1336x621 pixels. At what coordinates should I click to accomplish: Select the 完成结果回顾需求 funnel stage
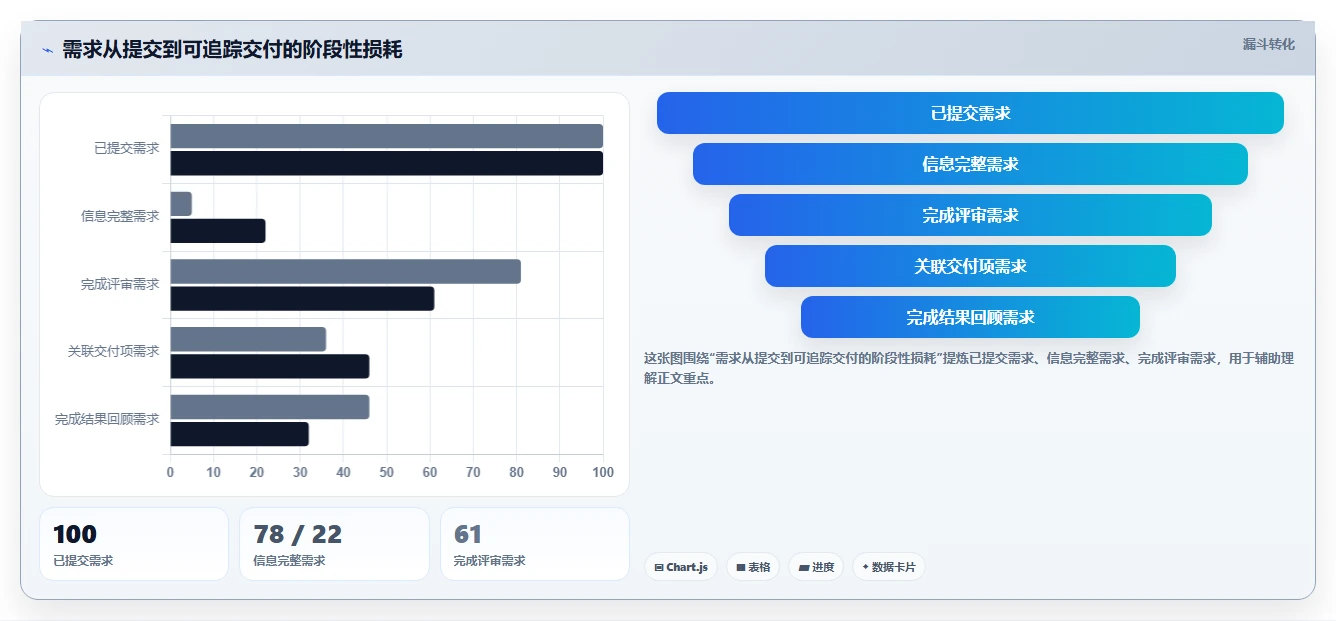(970, 317)
